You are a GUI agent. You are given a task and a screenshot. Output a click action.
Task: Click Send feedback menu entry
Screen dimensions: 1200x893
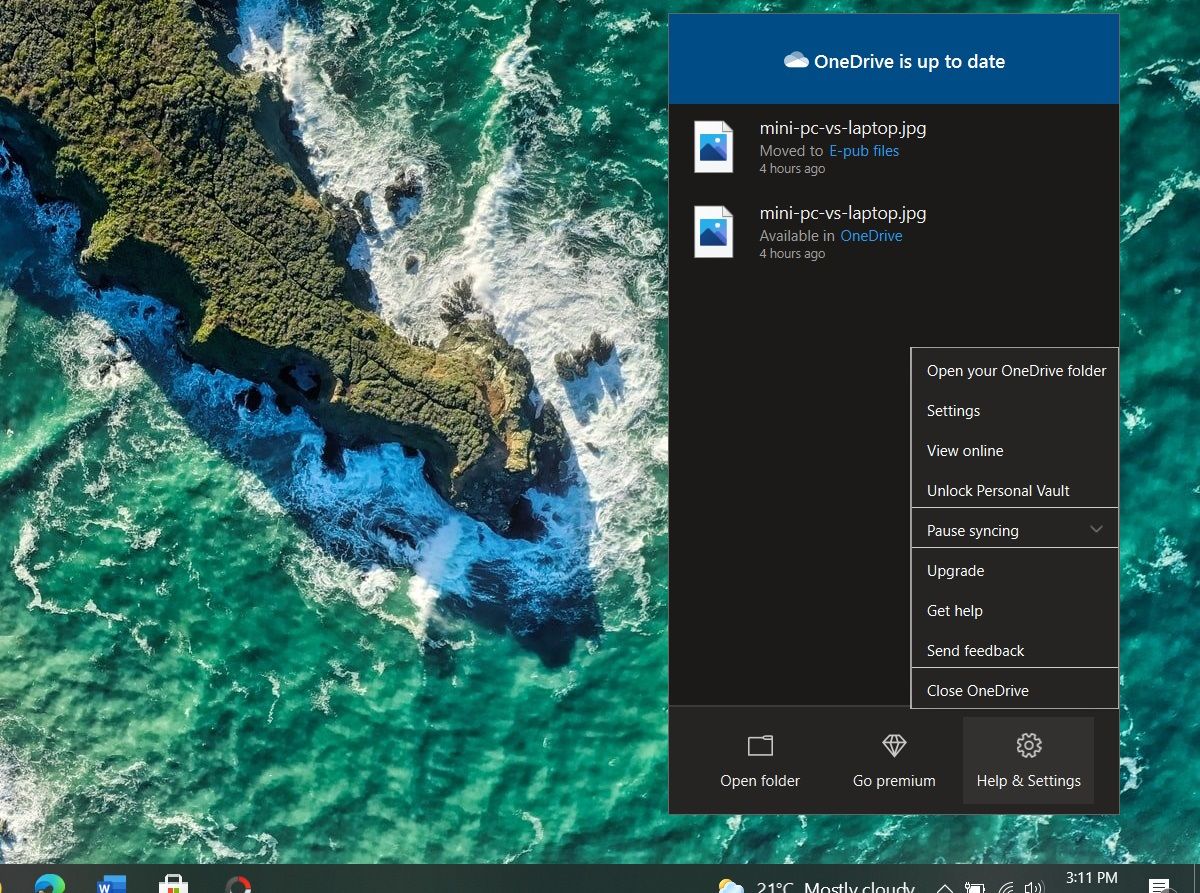coord(975,651)
